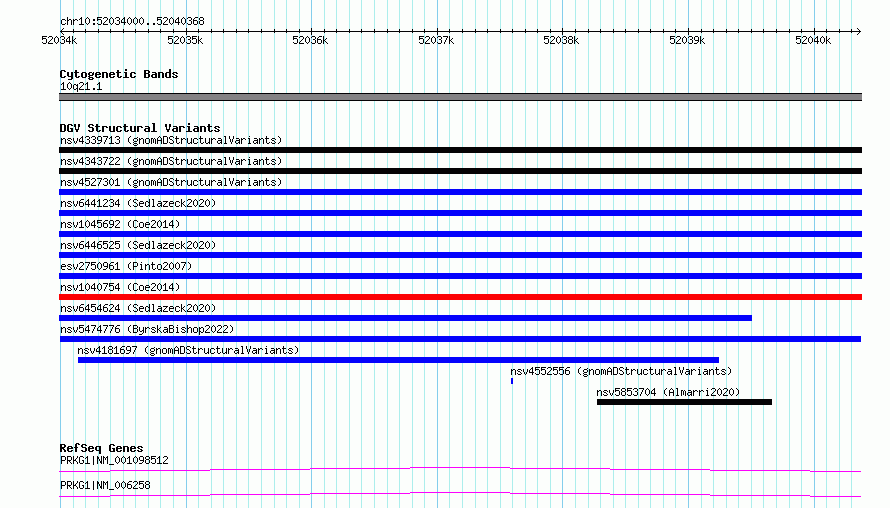Click the esv2750961 (Pinto2007) label
890x508 pixels.
click(x=126, y=266)
